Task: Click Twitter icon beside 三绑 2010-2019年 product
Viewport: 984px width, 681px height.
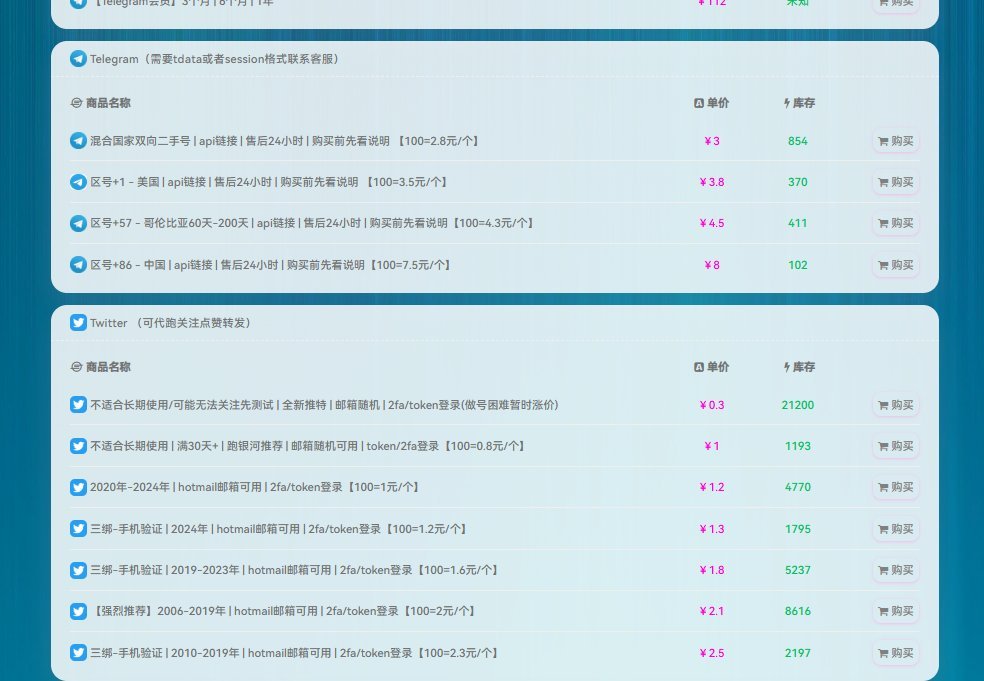Action: (78, 652)
